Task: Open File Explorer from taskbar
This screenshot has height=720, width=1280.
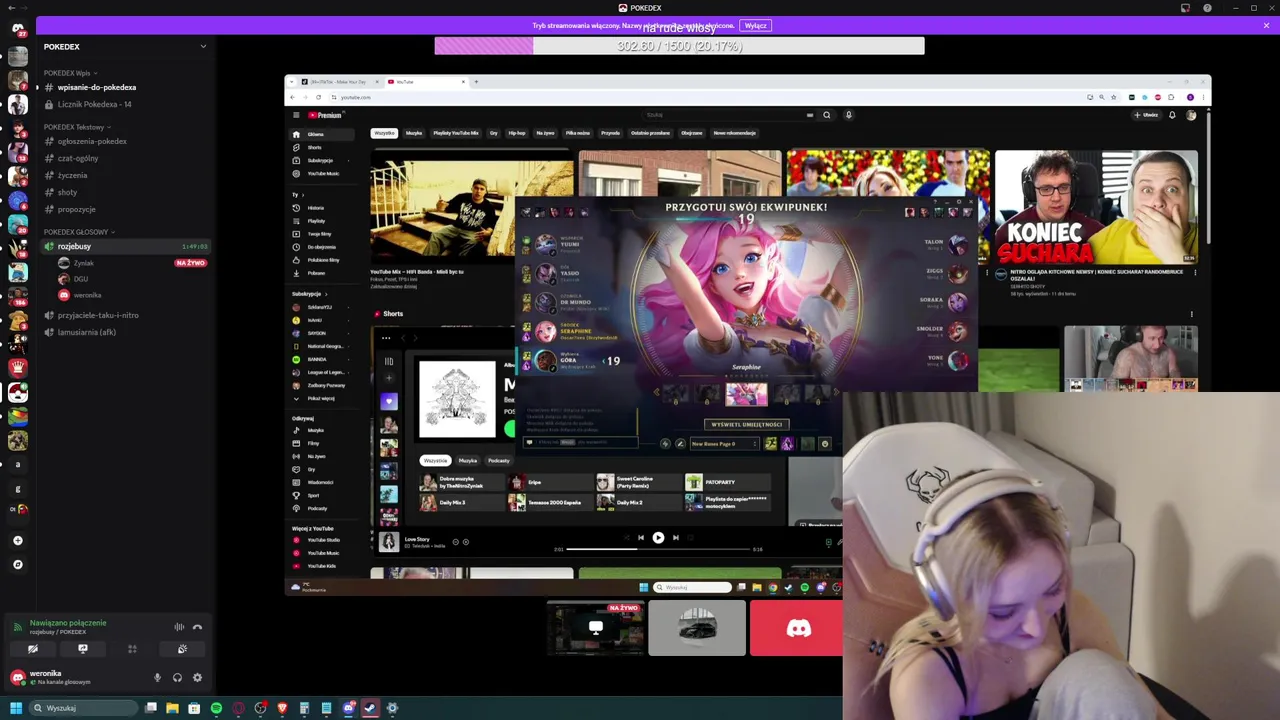Action: click(172, 708)
